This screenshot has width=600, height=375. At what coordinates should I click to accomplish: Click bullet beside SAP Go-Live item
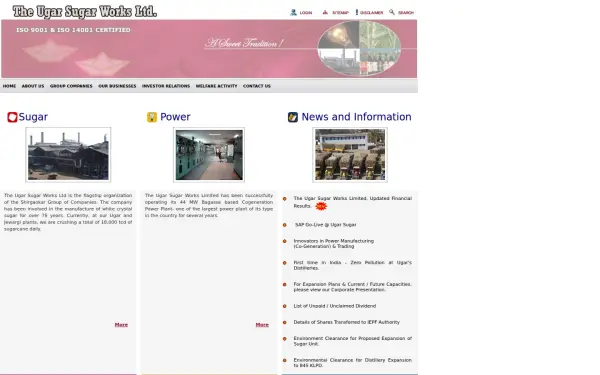(x=285, y=225)
